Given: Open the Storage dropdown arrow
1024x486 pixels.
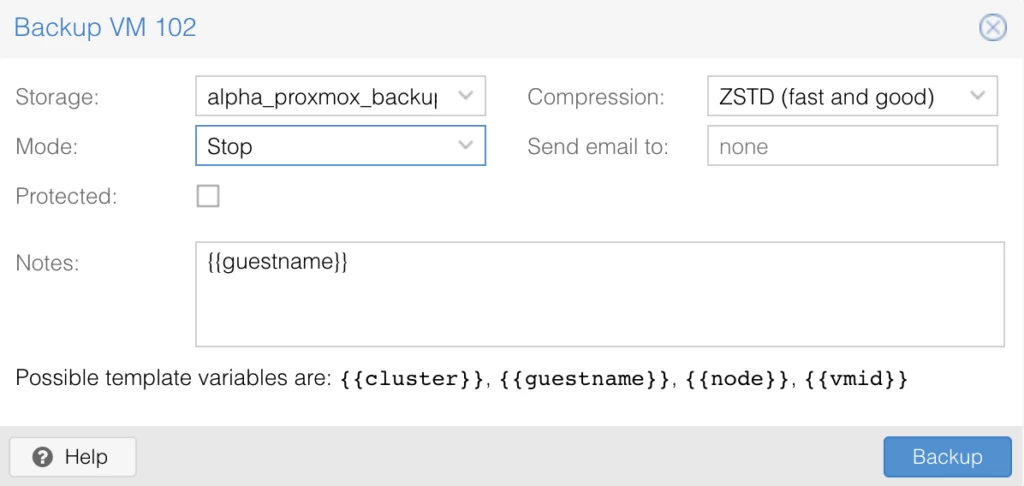Looking at the screenshot, I should click(x=465, y=97).
